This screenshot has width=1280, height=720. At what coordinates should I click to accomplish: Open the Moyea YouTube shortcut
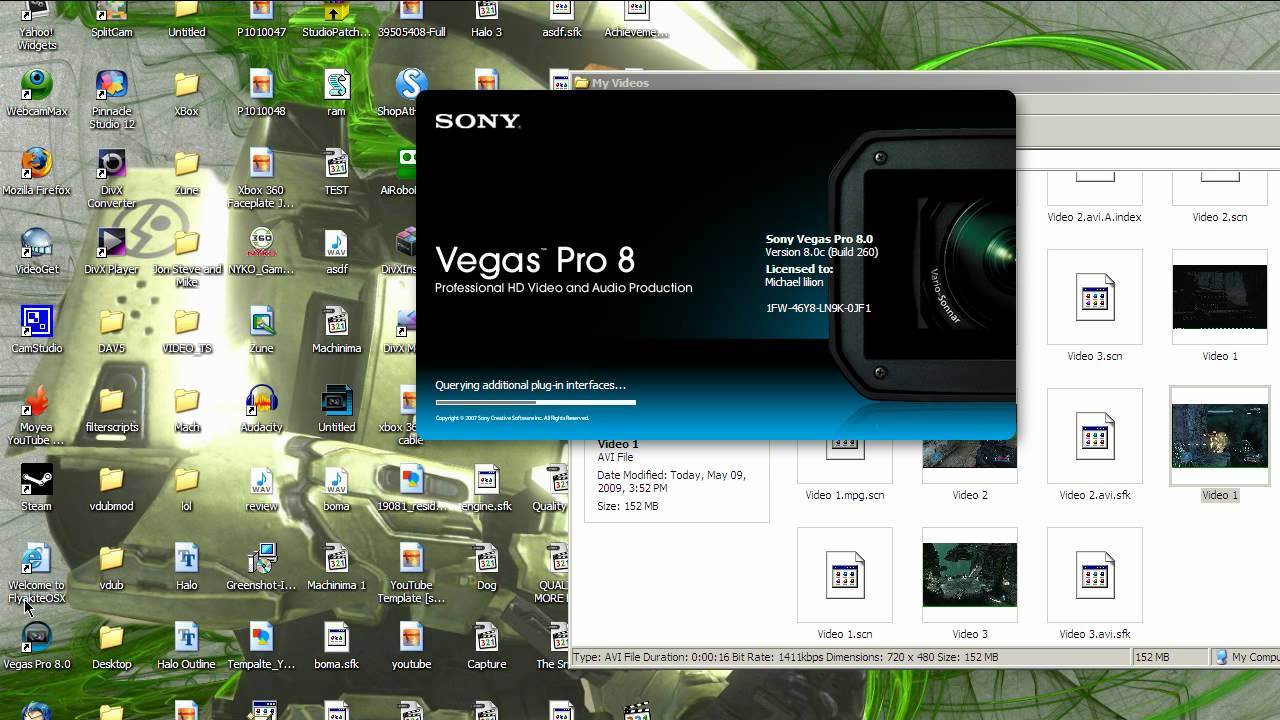tap(37, 415)
